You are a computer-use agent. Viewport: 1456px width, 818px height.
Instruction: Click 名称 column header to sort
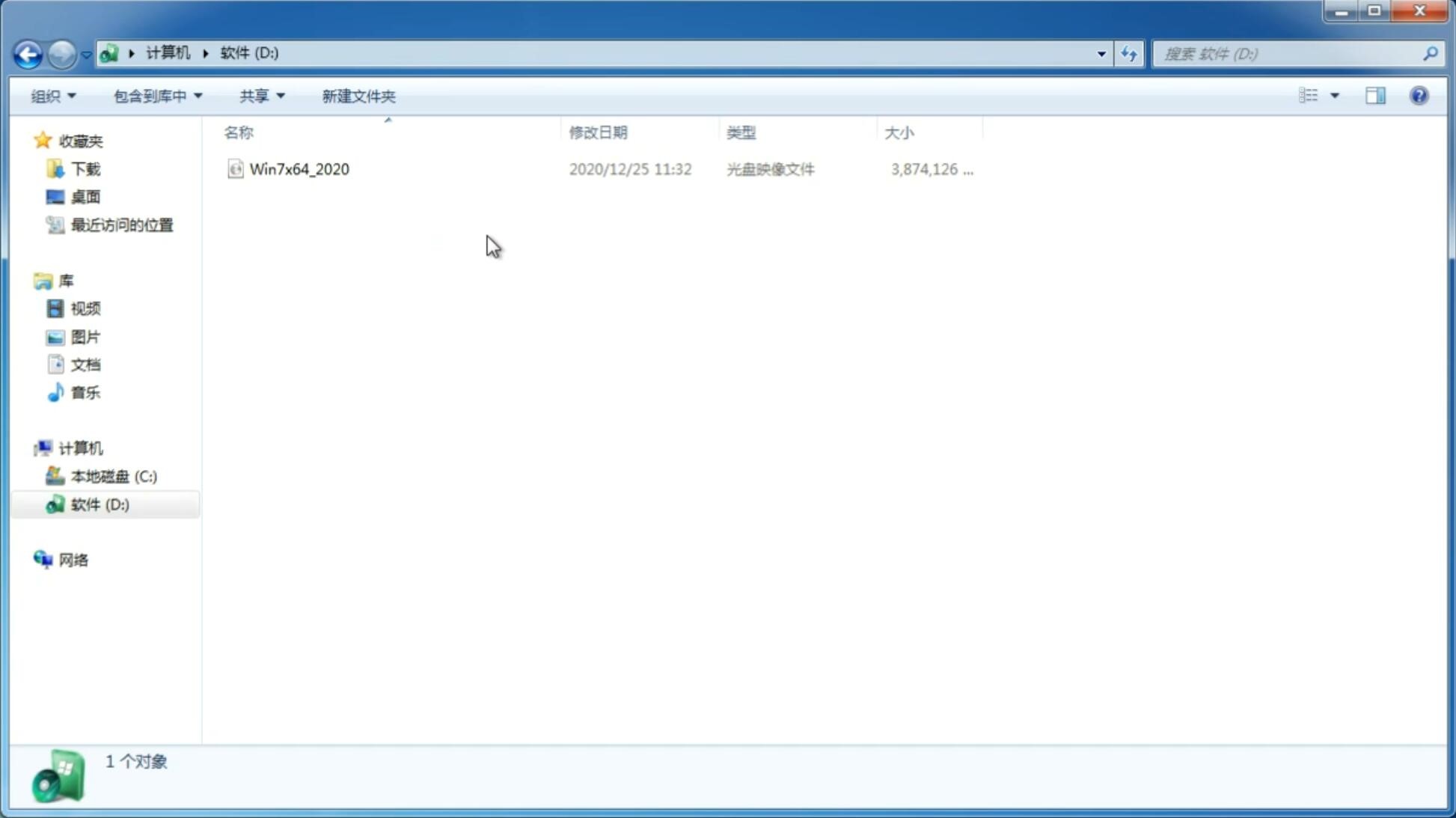pos(238,132)
